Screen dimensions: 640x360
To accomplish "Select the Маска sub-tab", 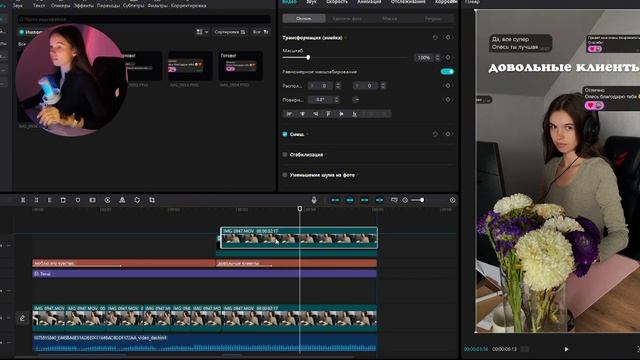I will tap(389, 18).
